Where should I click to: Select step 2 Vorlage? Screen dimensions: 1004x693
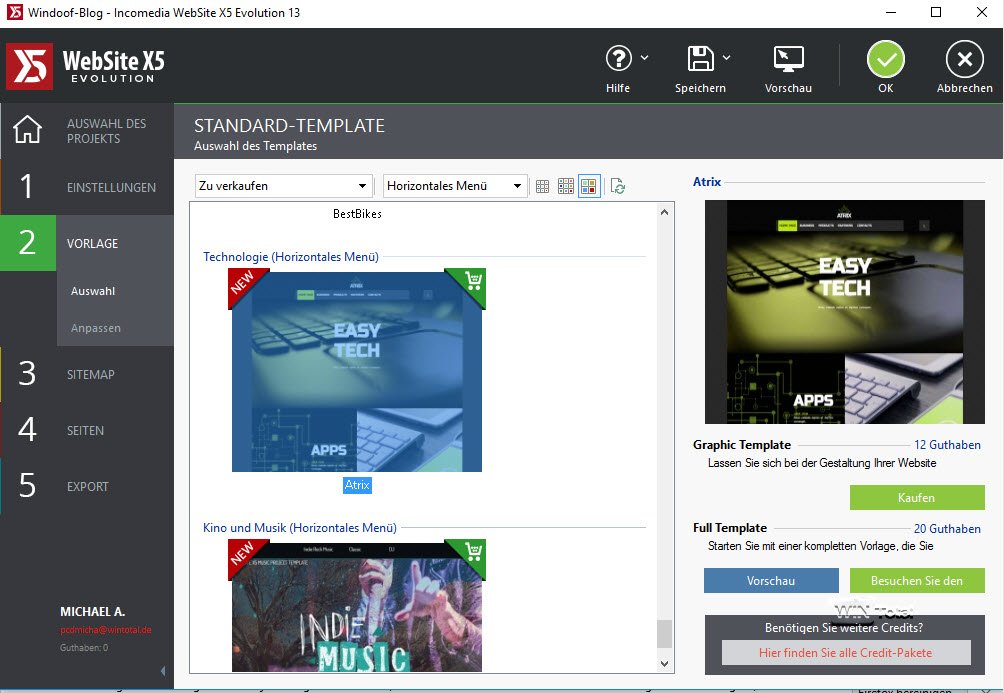click(87, 243)
